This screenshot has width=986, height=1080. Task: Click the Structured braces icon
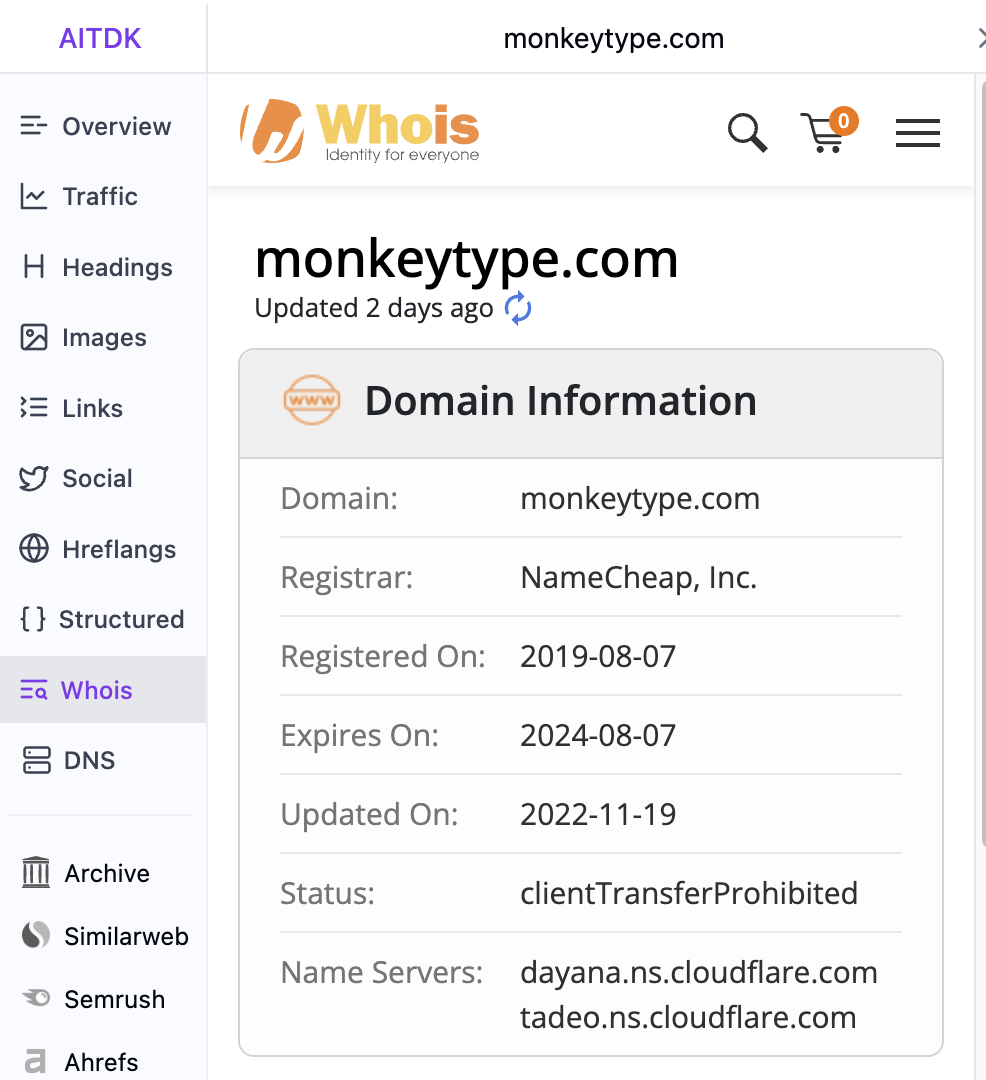tap(32, 619)
